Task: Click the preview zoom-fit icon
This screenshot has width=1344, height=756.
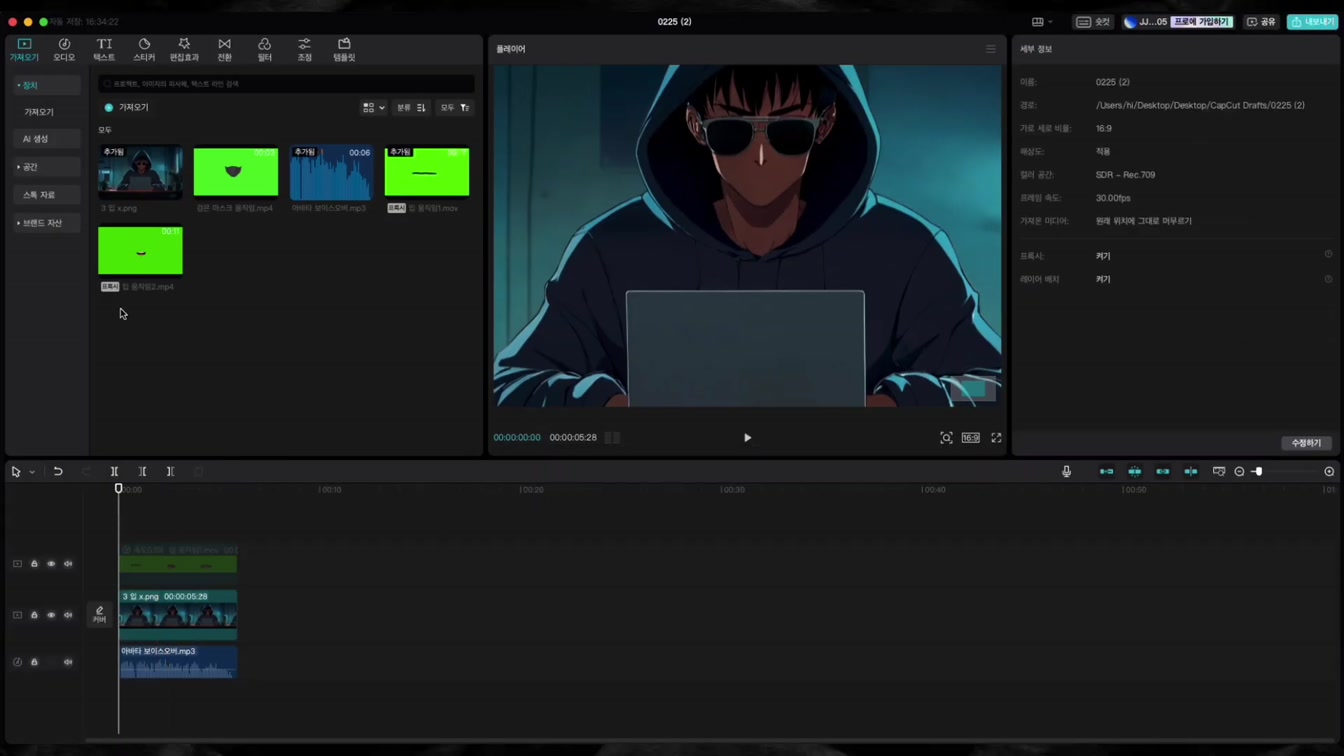Action: 946,438
